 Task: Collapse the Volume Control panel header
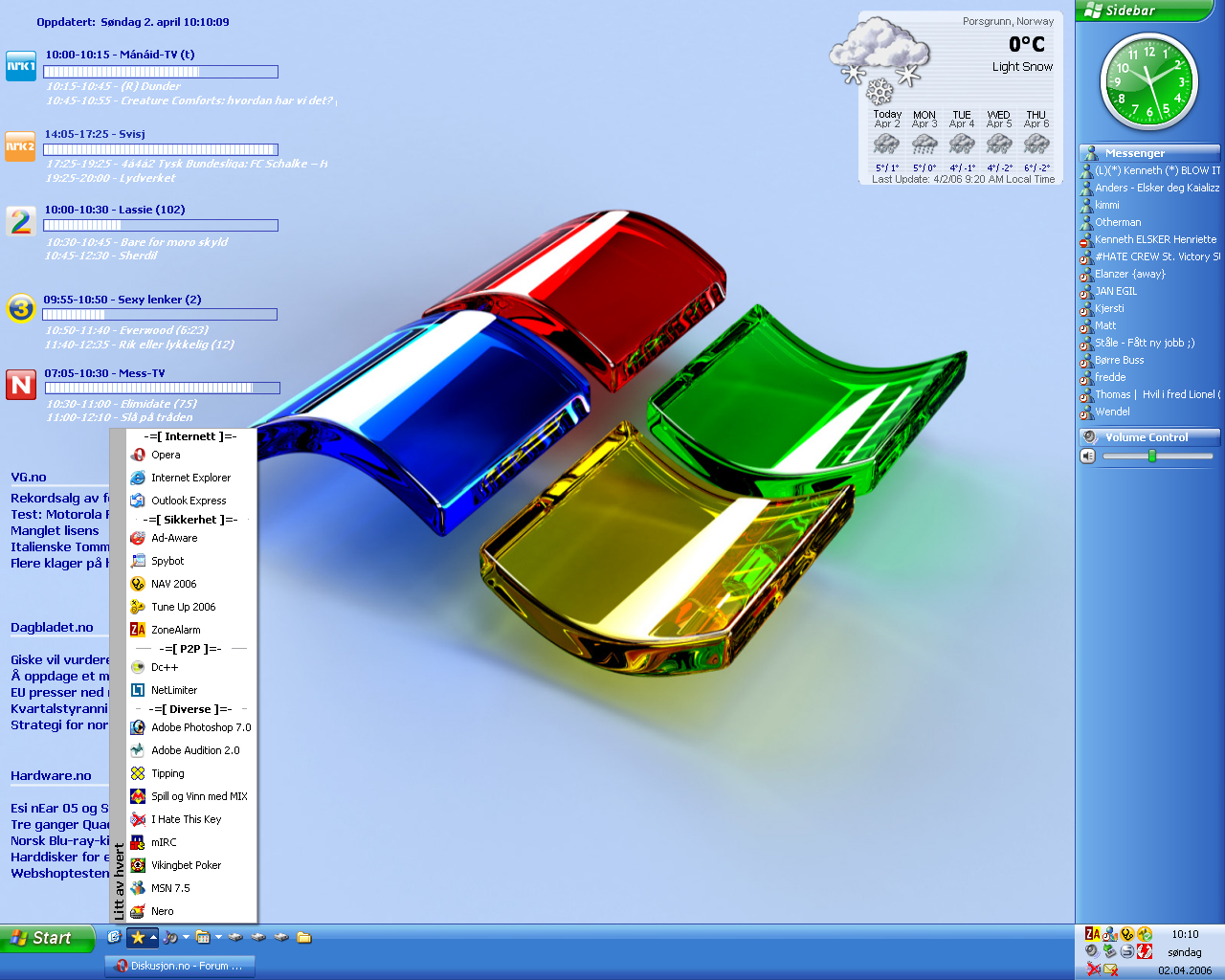1149,437
